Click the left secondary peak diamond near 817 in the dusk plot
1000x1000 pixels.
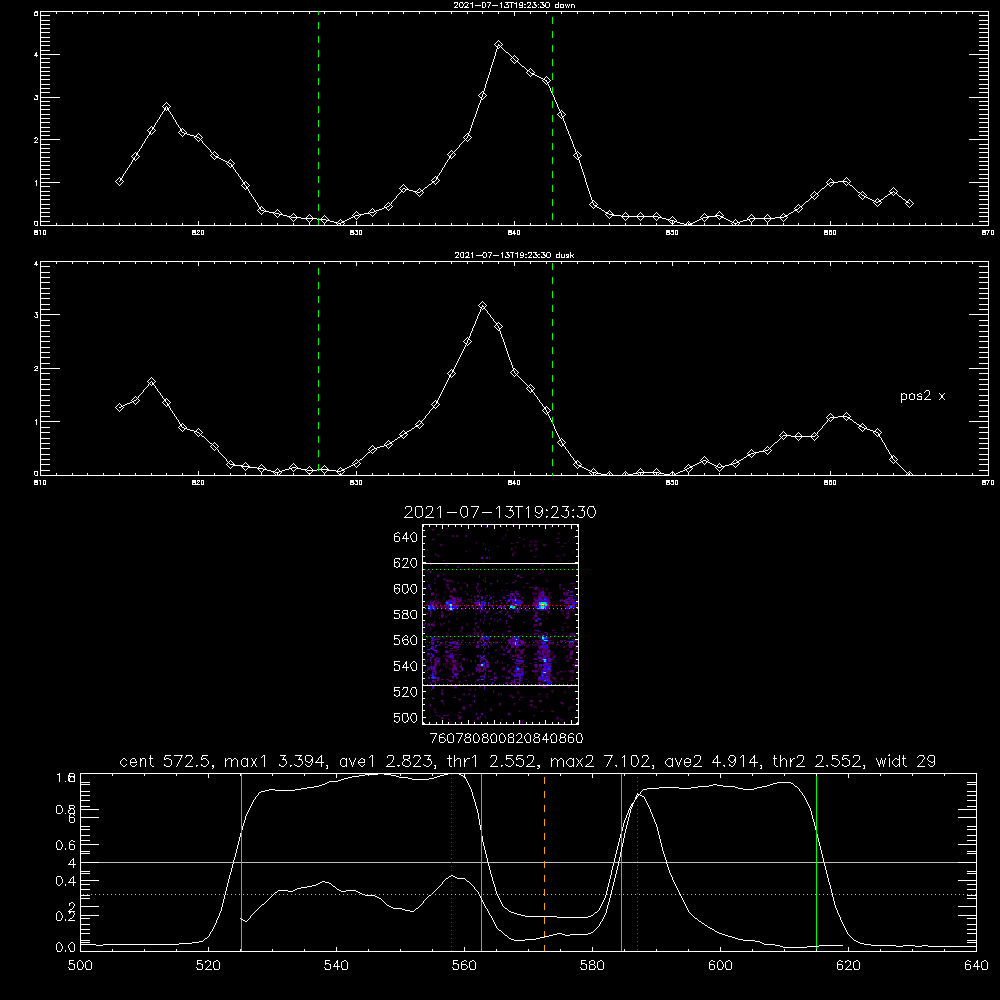[x=151, y=381]
